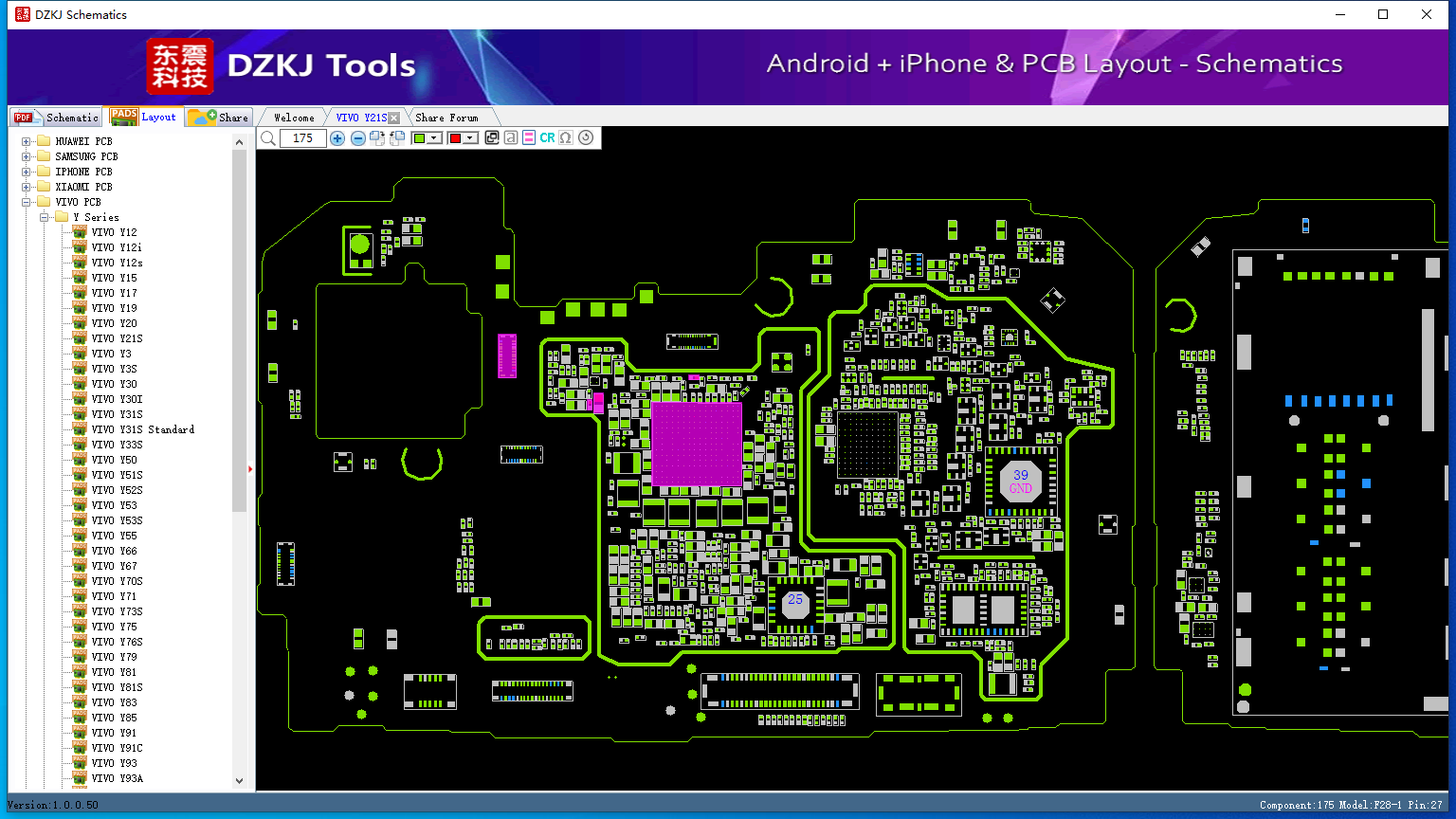This screenshot has height=819, width=1456.
Task: Click the DZKJ Schematics title bar icon
Action: tap(22, 14)
